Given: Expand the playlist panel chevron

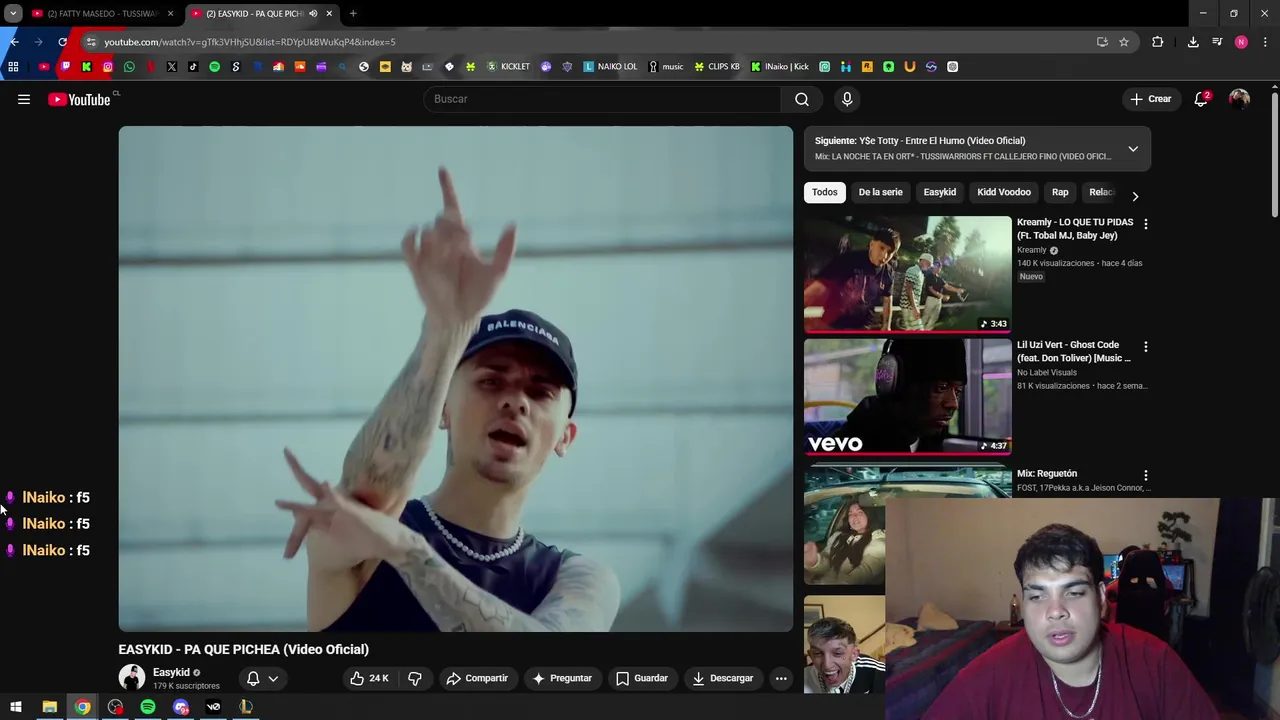Looking at the screenshot, I should click(x=1133, y=149).
